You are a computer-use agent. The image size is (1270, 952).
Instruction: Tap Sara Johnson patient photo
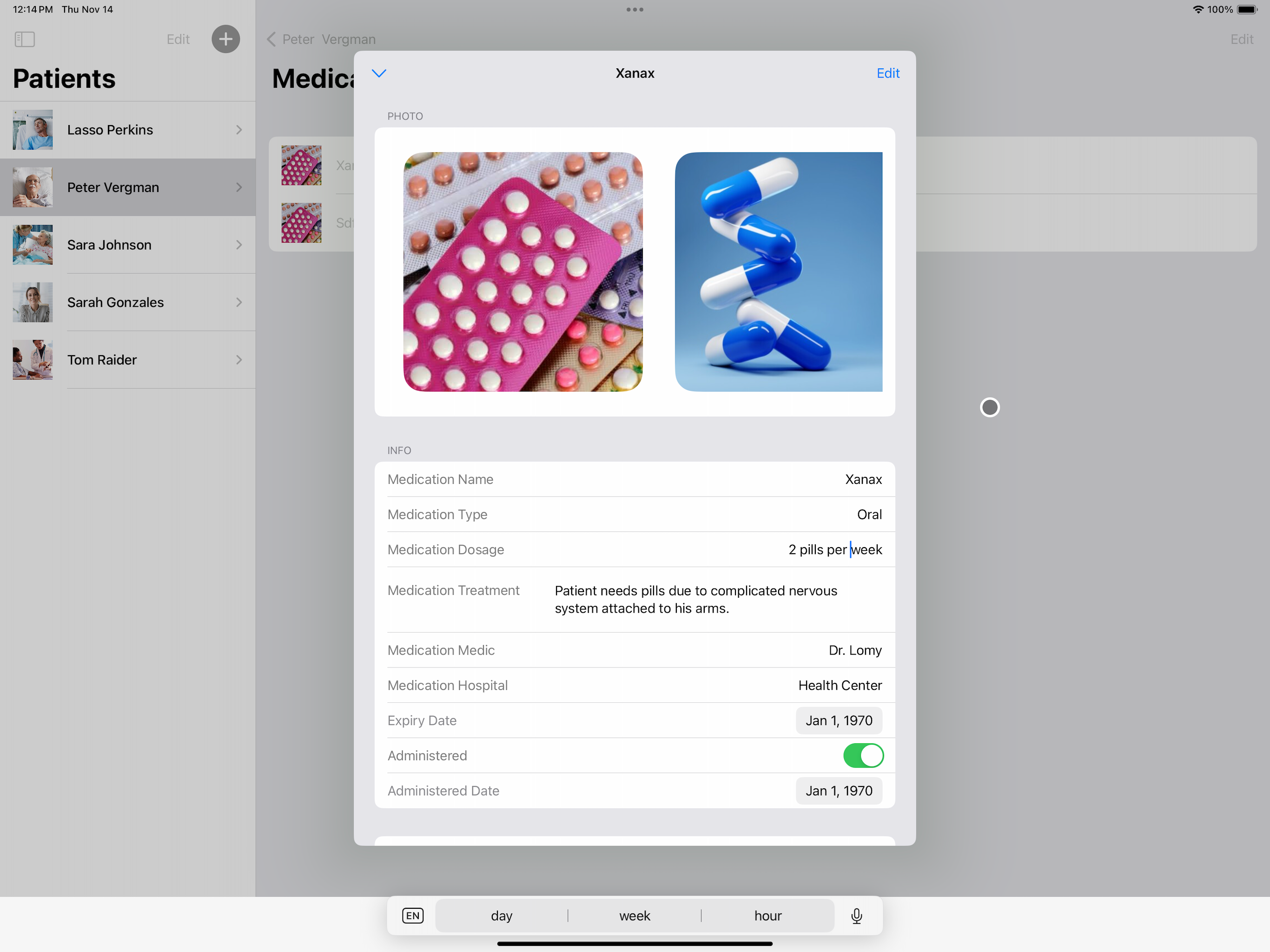[x=33, y=245]
